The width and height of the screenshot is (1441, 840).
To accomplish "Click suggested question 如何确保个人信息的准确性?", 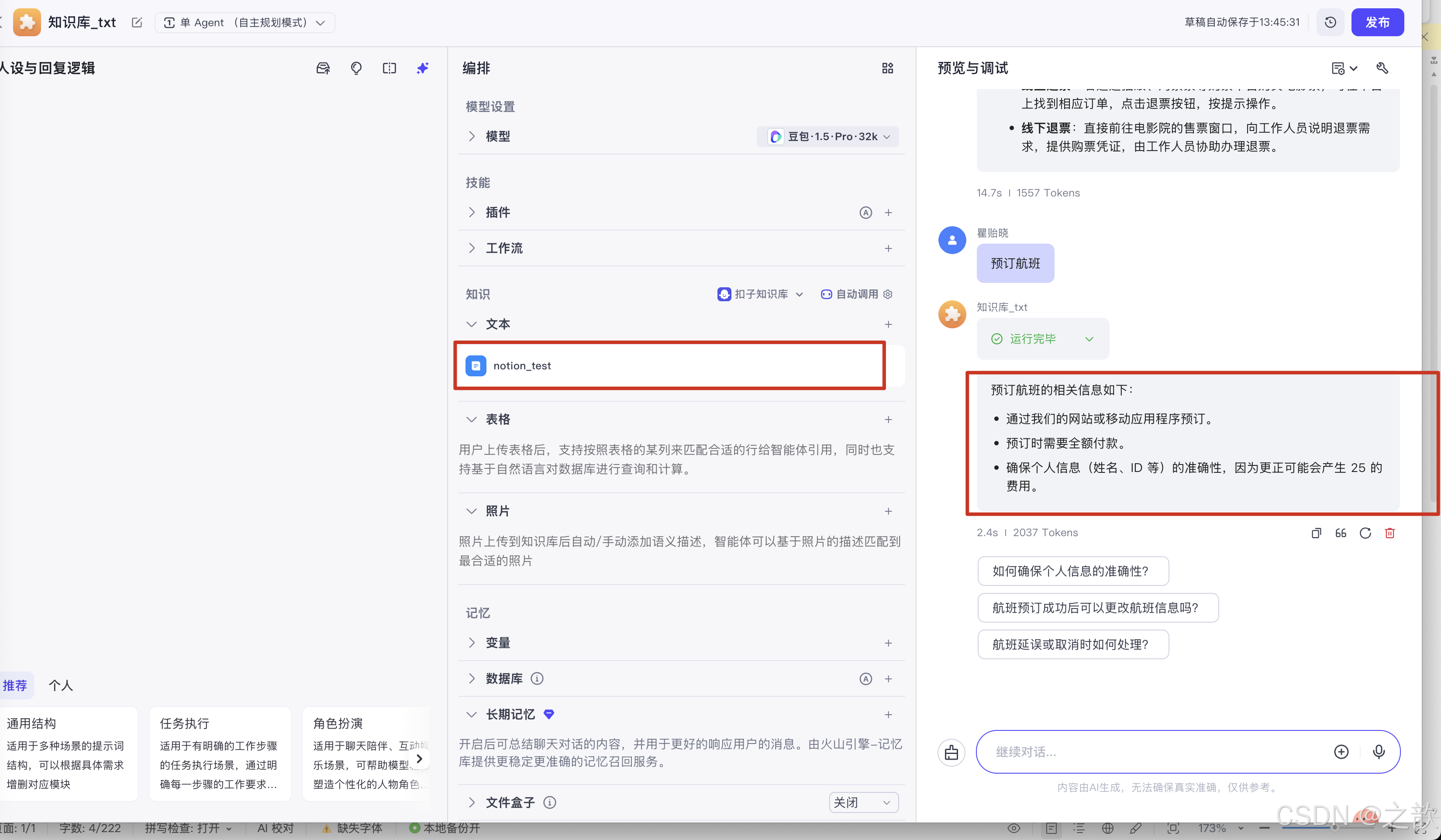I will click(x=1073, y=571).
